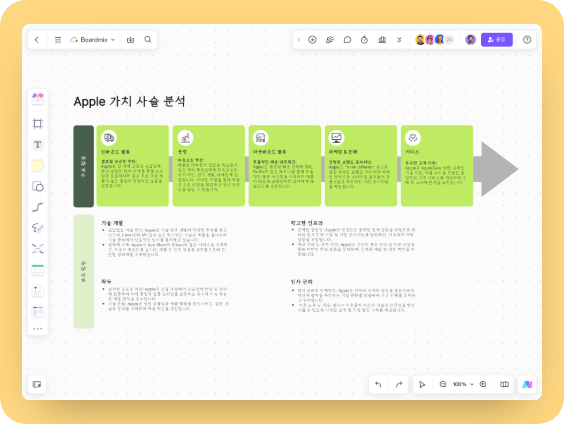Select the pen drawing tool
Screen dimensions: 564x424
click(x=37, y=228)
